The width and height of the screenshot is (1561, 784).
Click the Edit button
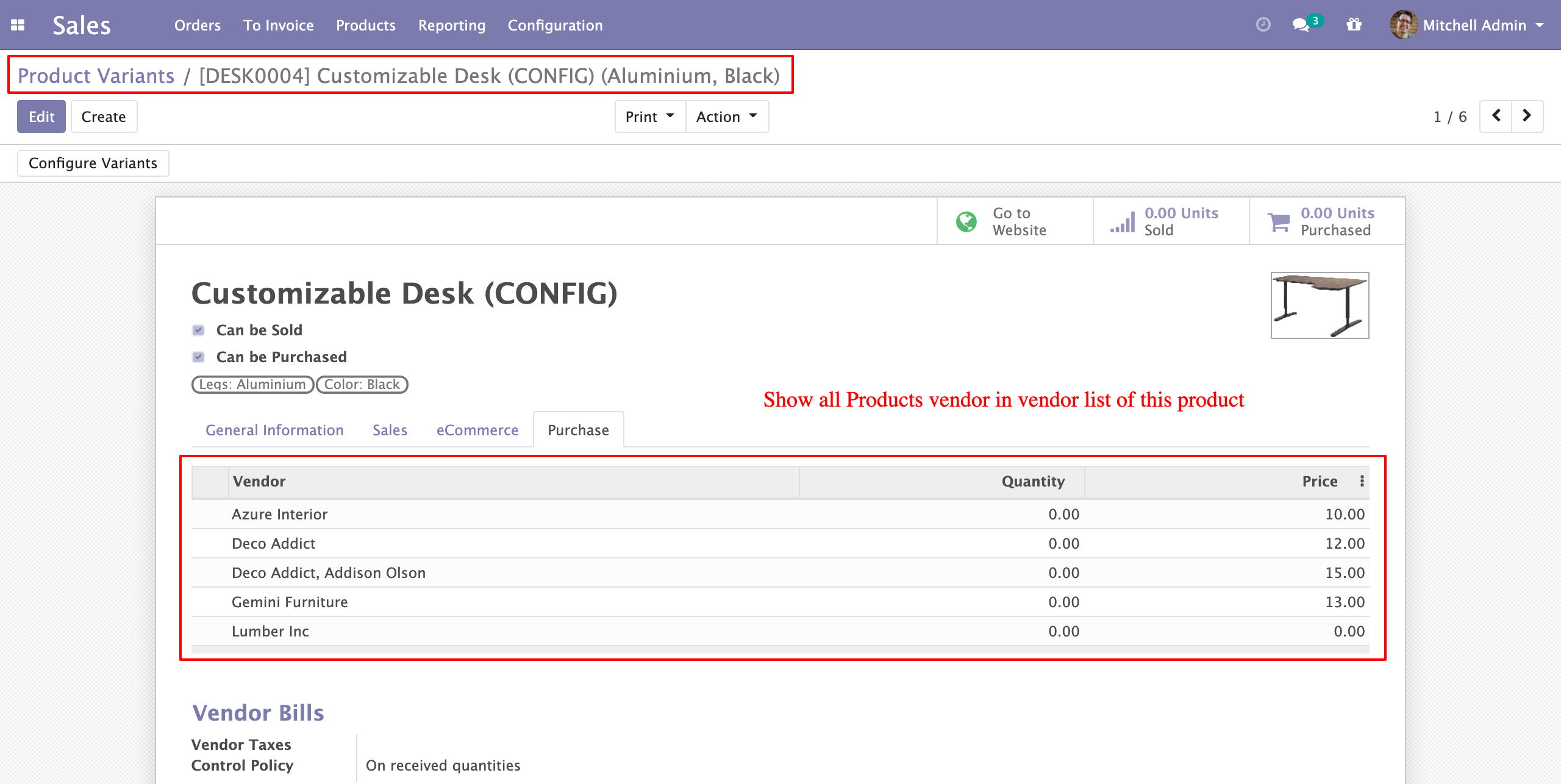[x=41, y=116]
